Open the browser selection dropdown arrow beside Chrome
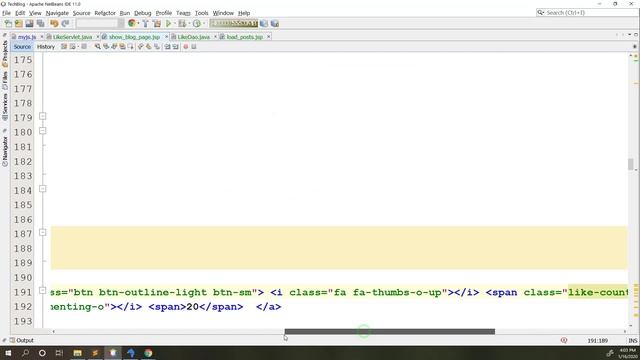This screenshot has height=360, width=640. [x=138, y=24]
